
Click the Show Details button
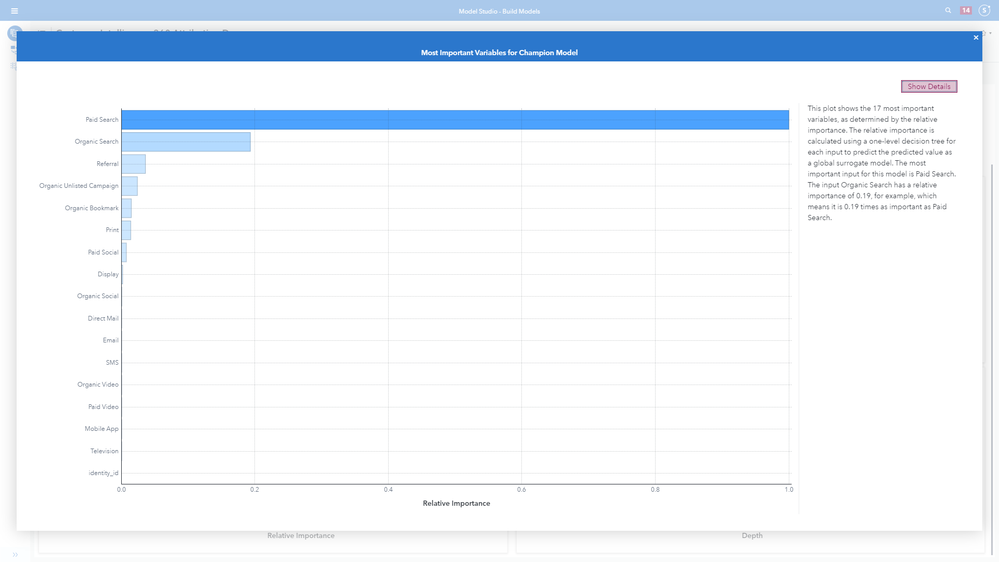click(x=929, y=87)
